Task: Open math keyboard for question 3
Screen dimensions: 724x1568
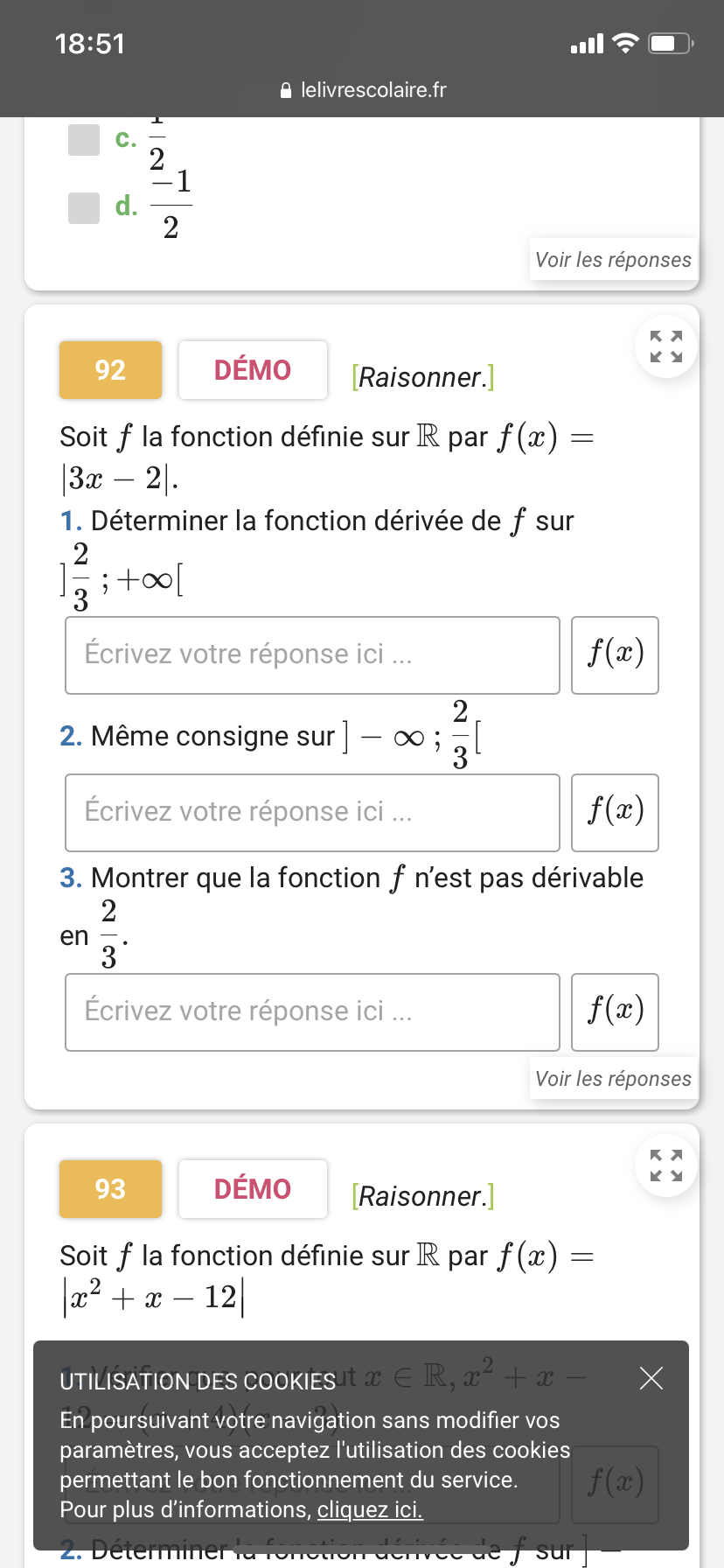Action: (x=615, y=1012)
